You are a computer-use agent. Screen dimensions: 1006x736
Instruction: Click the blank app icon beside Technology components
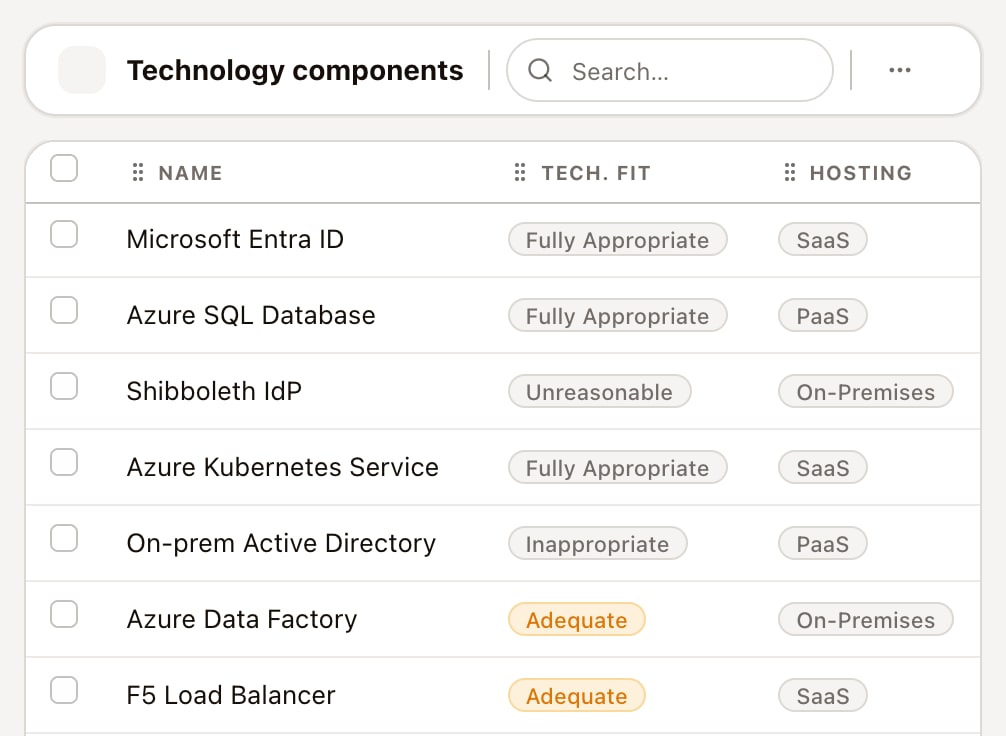[82, 70]
